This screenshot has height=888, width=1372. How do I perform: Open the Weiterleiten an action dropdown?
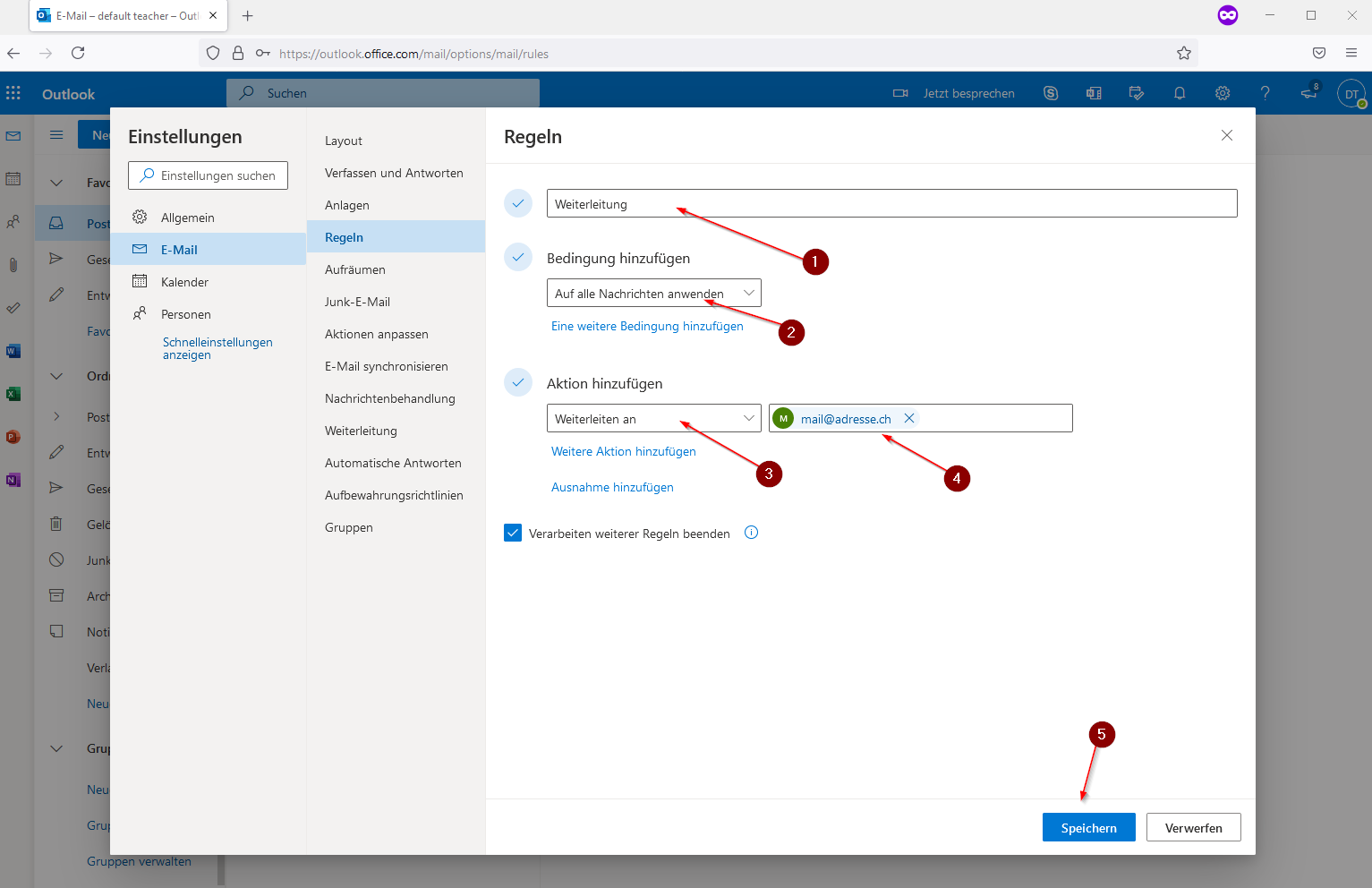coord(653,419)
